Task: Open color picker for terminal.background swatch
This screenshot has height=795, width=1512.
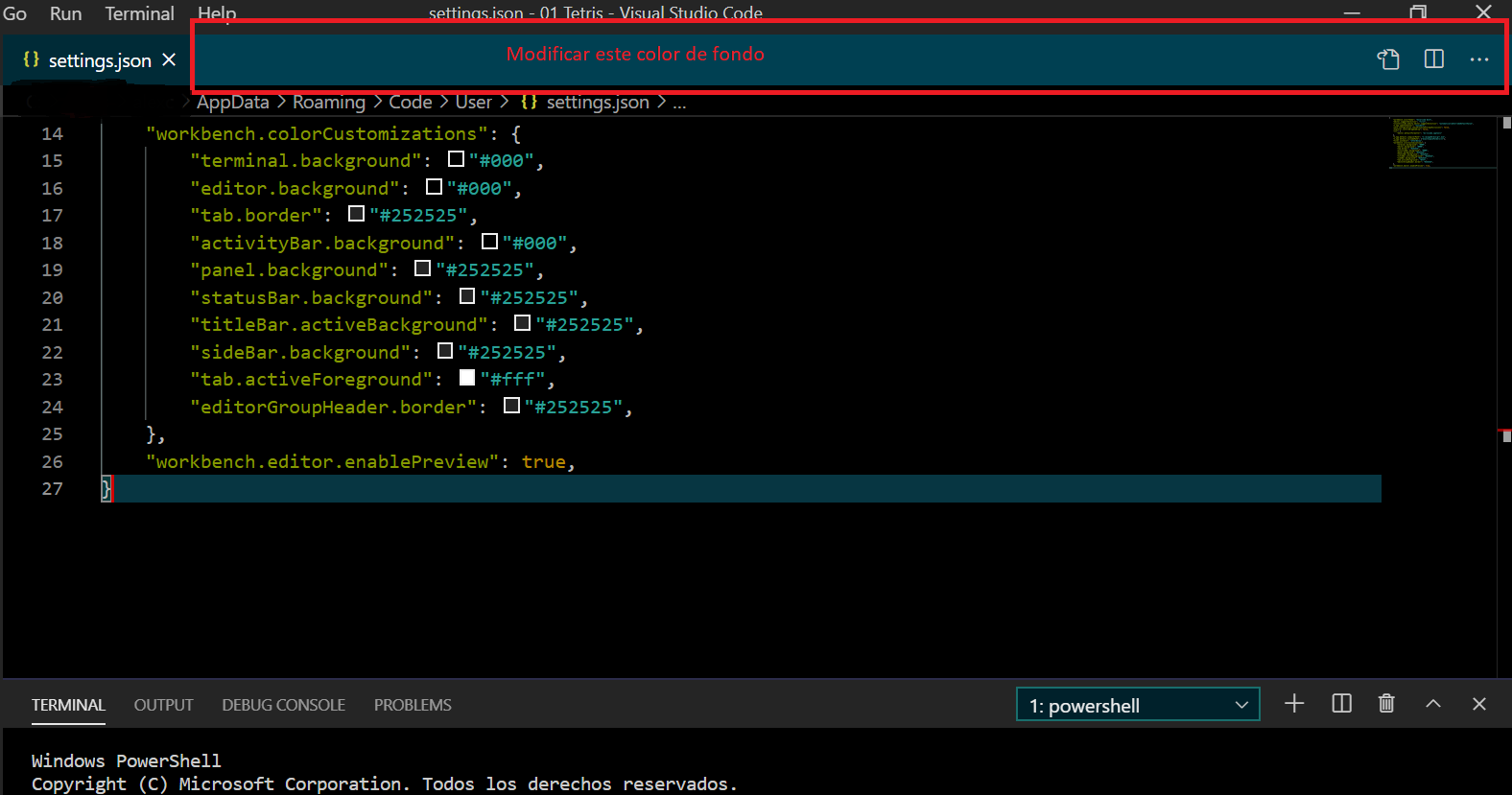Action: tap(457, 159)
